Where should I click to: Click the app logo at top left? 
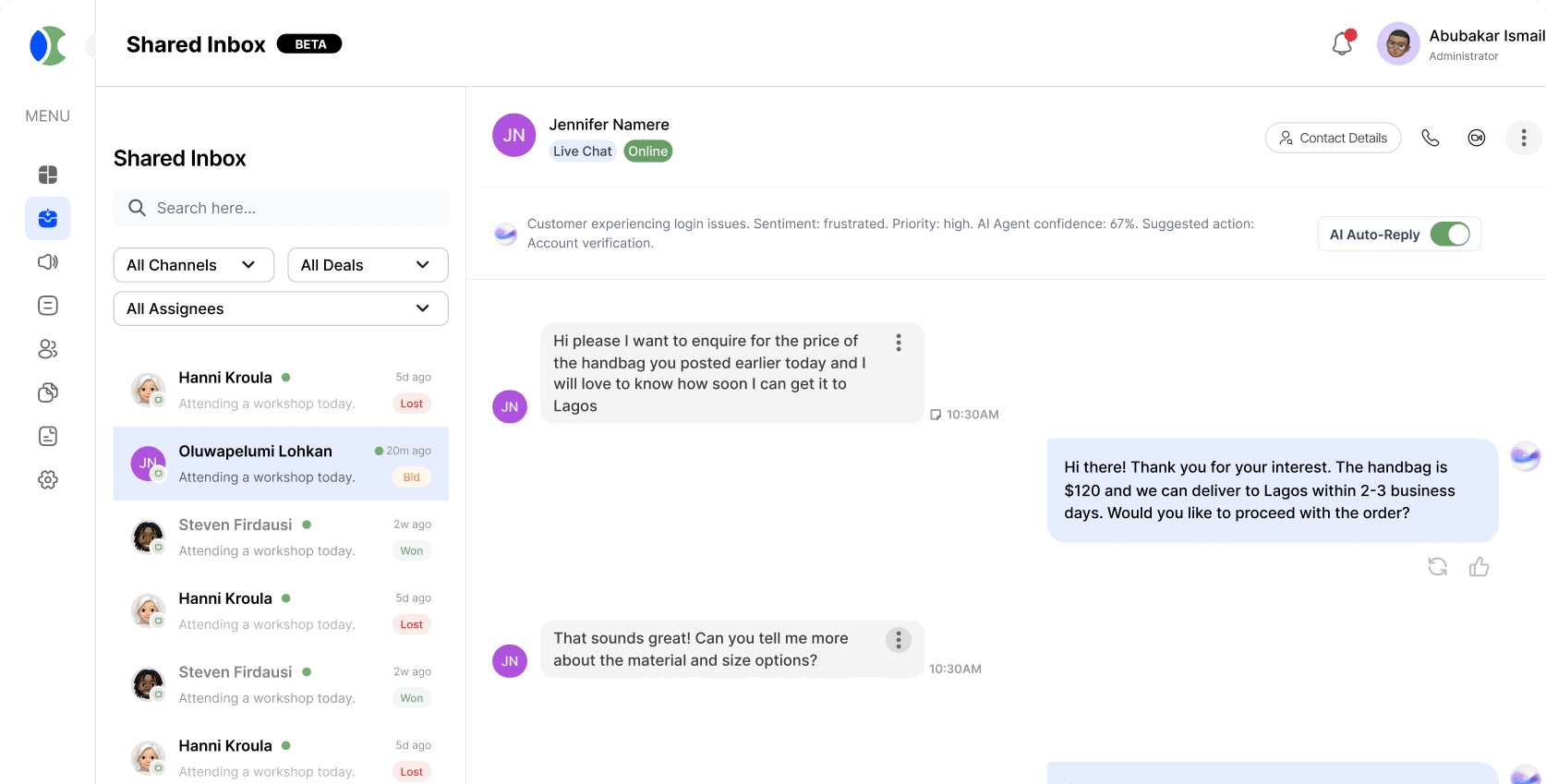48,45
